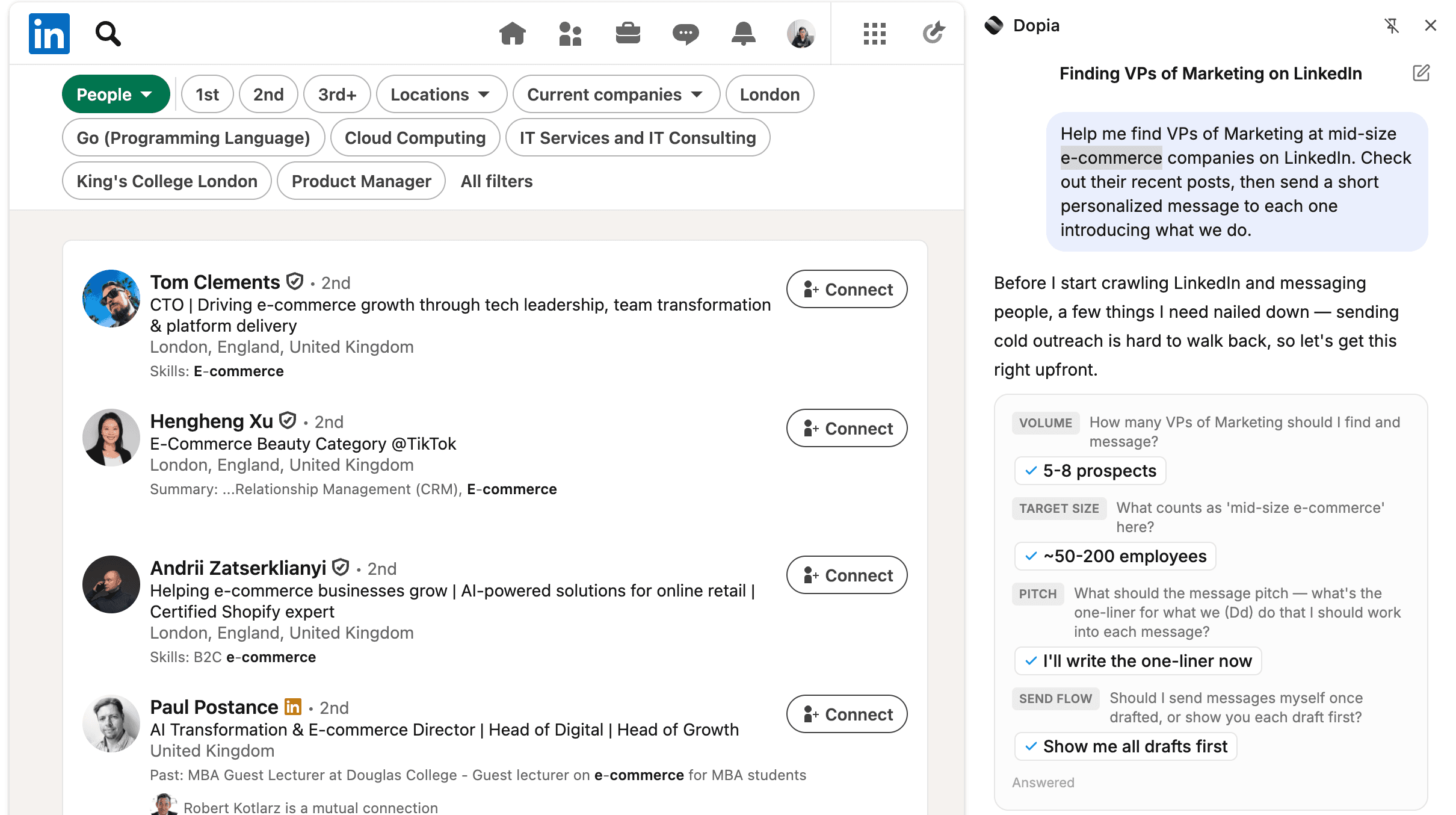Expand the People filter dropdown

point(116,95)
